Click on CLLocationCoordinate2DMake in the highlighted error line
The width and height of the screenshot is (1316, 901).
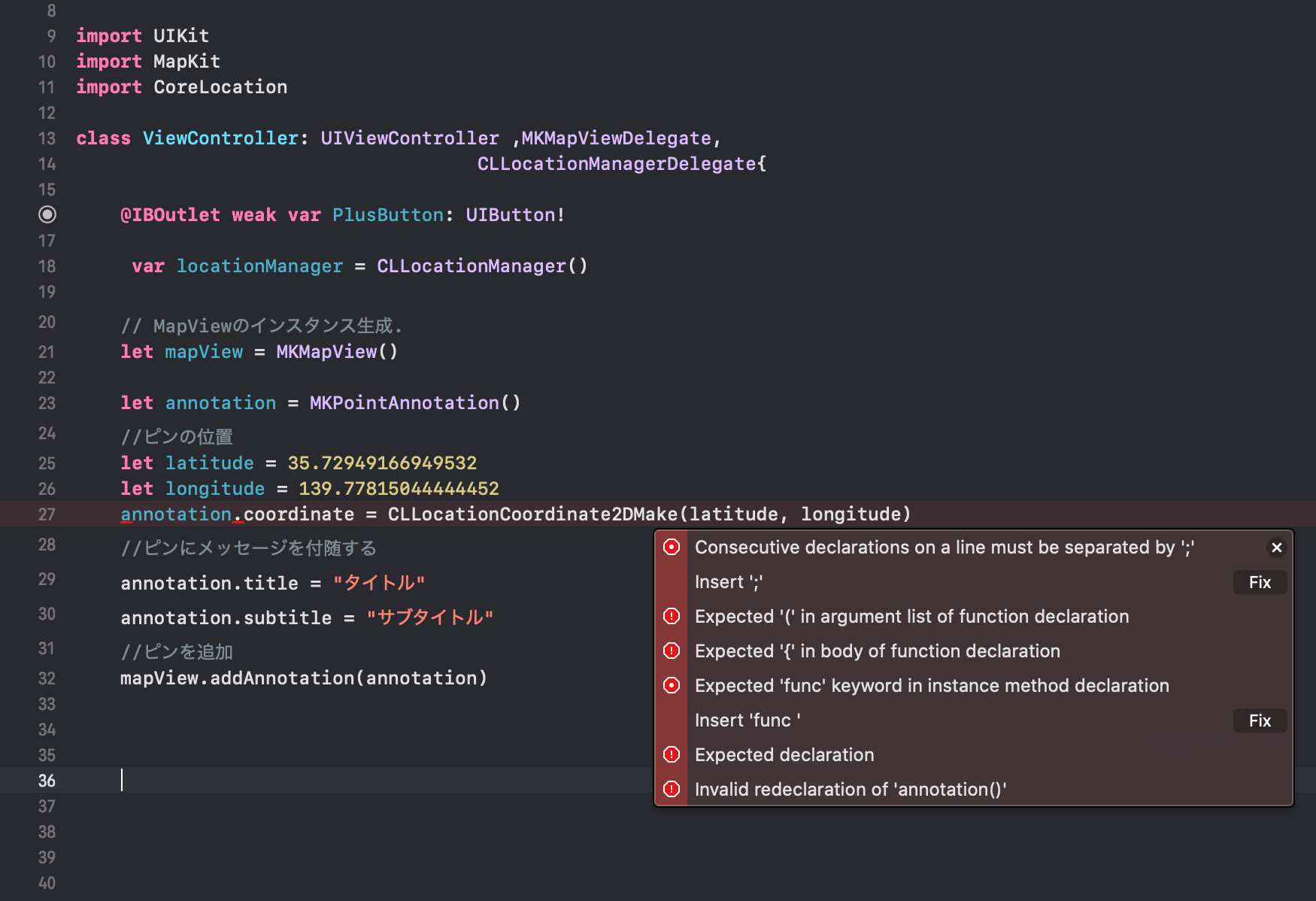tap(532, 514)
